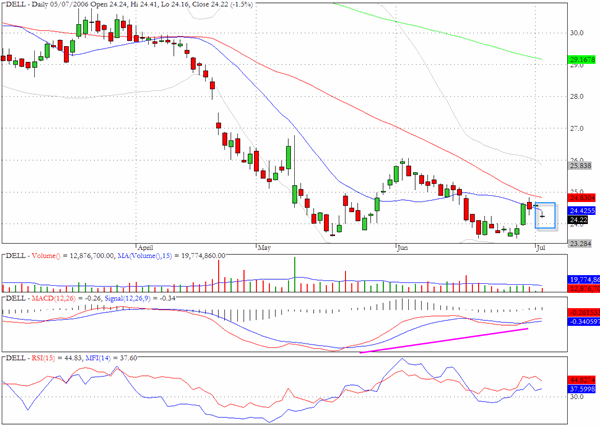The width and height of the screenshot is (600, 426).
Task: Select the April label on date axis
Action: (x=146, y=248)
